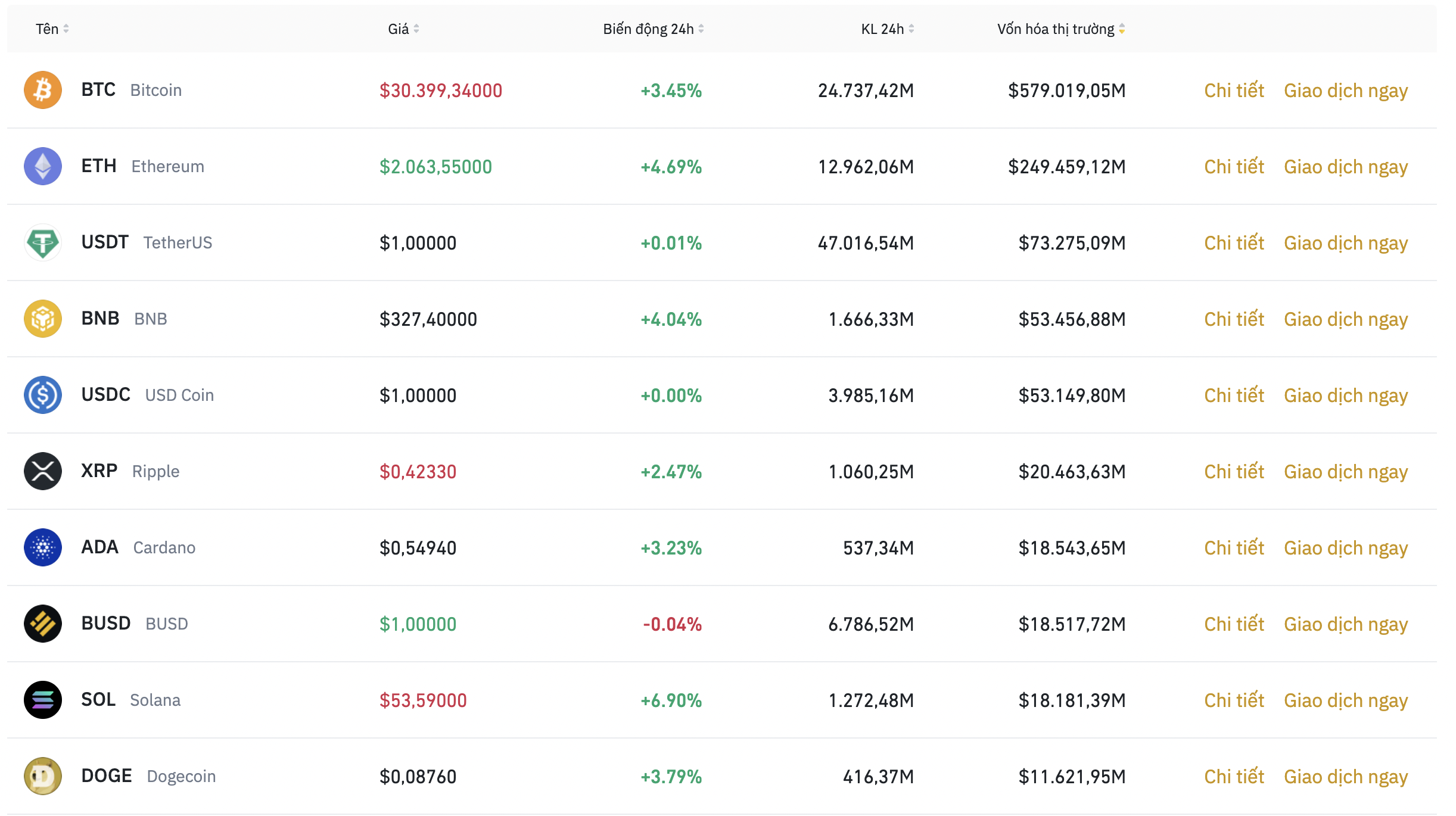Click the USD Coin logo
The width and height of the screenshot is (1456, 816).
point(43,395)
